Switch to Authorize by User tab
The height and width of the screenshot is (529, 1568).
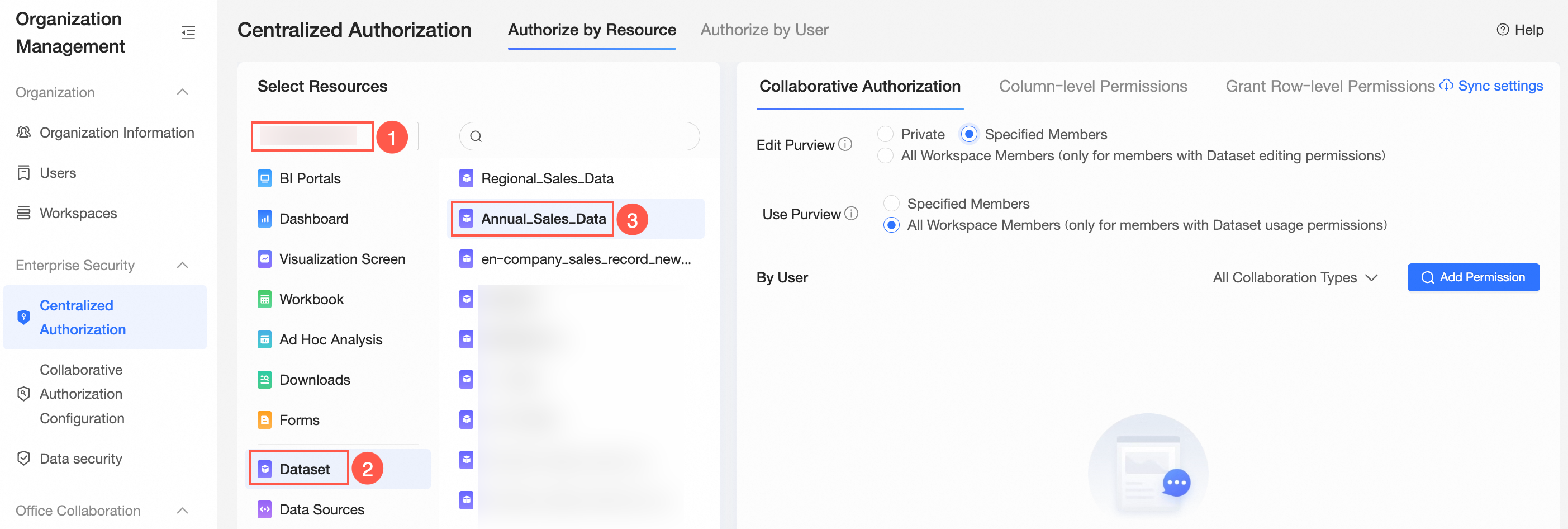coord(764,30)
